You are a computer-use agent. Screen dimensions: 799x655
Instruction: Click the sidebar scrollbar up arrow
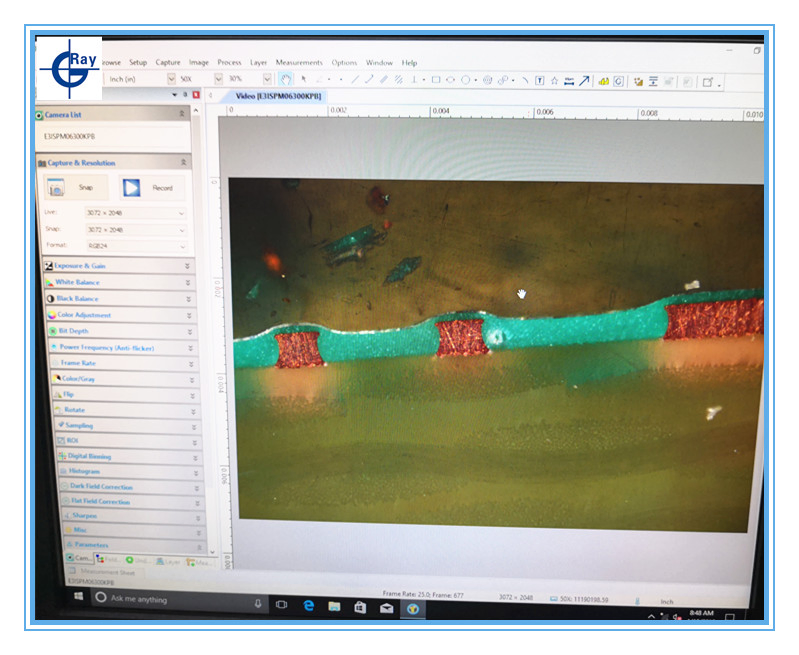pyautogui.click(x=196, y=111)
